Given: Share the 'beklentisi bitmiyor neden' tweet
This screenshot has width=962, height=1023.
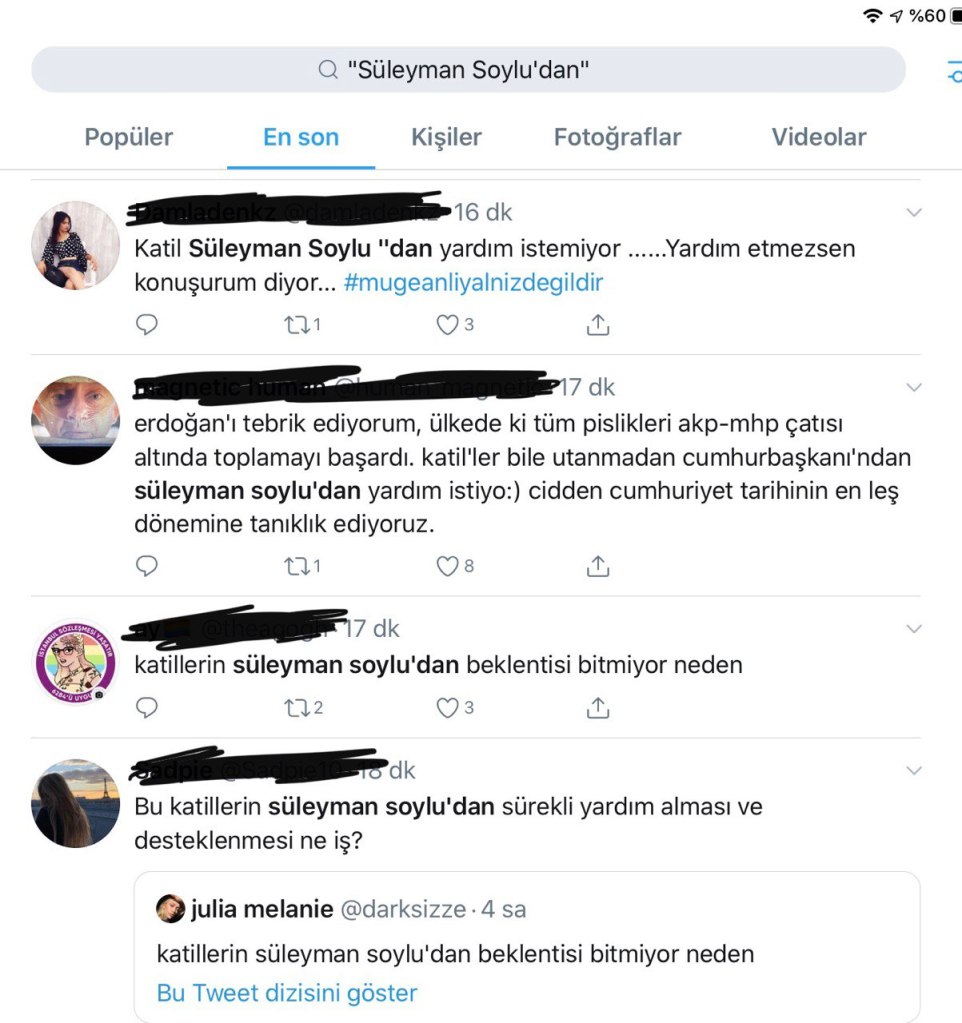Looking at the screenshot, I should (597, 708).
